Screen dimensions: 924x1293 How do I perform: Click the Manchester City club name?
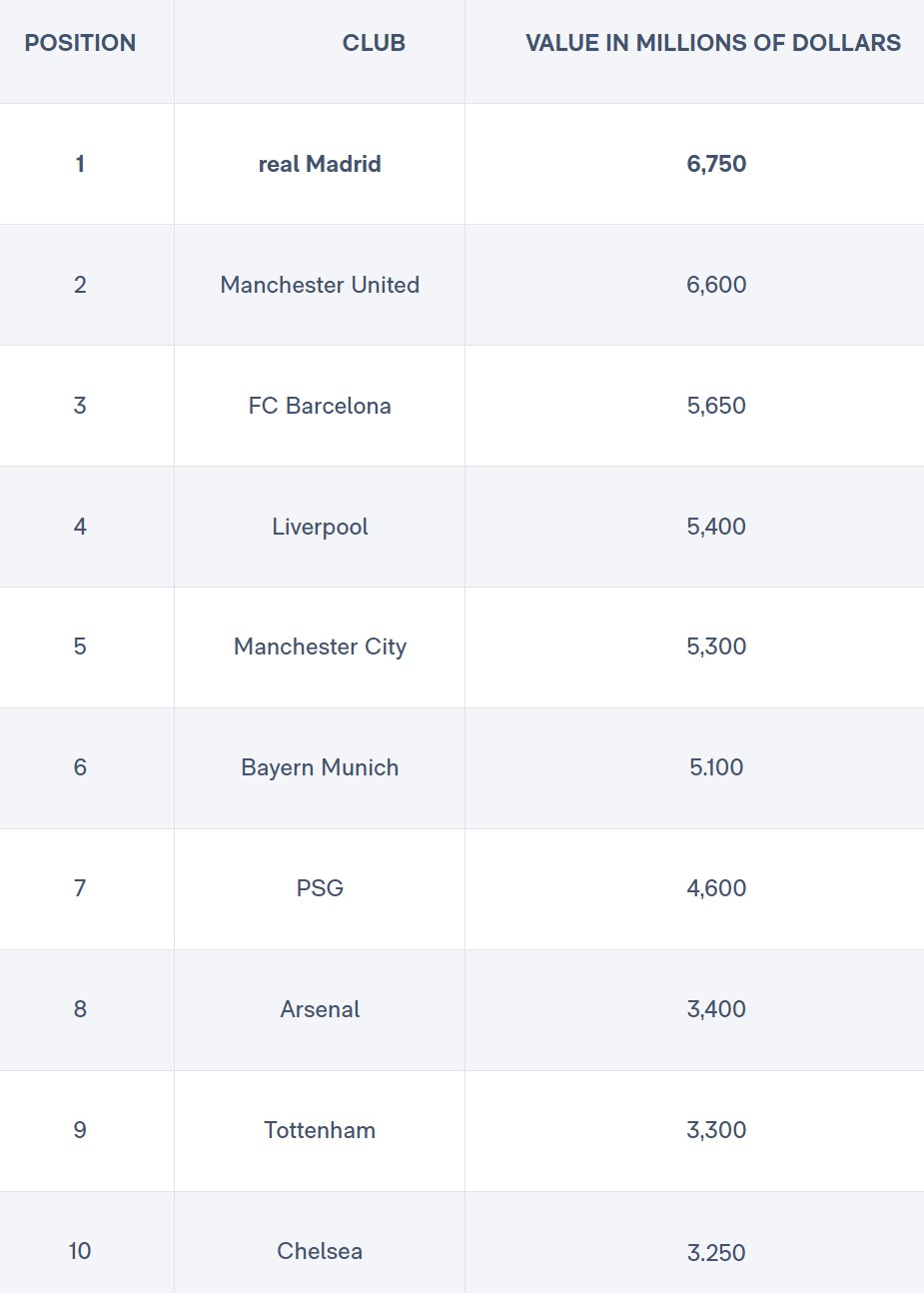point(320,646)
